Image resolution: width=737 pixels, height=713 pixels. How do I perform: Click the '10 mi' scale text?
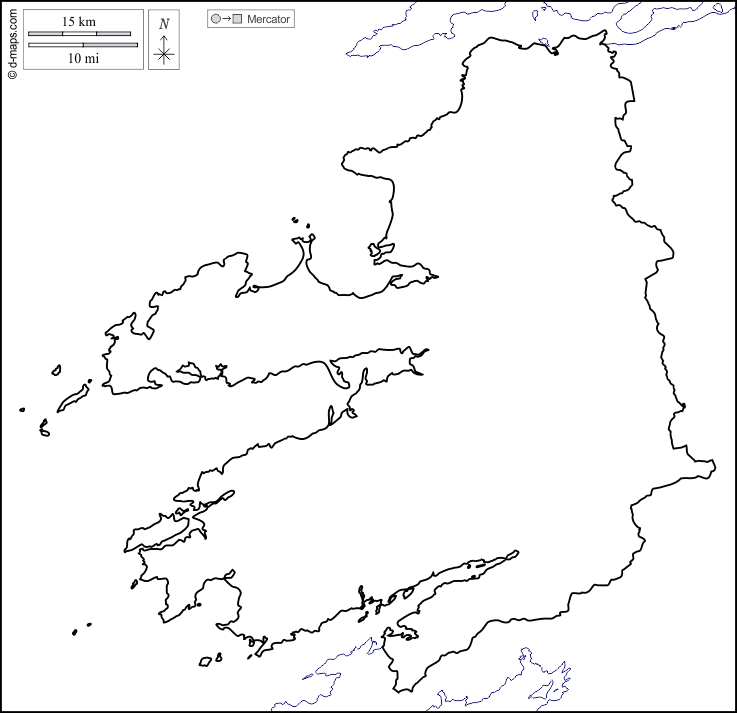[83, 58]
